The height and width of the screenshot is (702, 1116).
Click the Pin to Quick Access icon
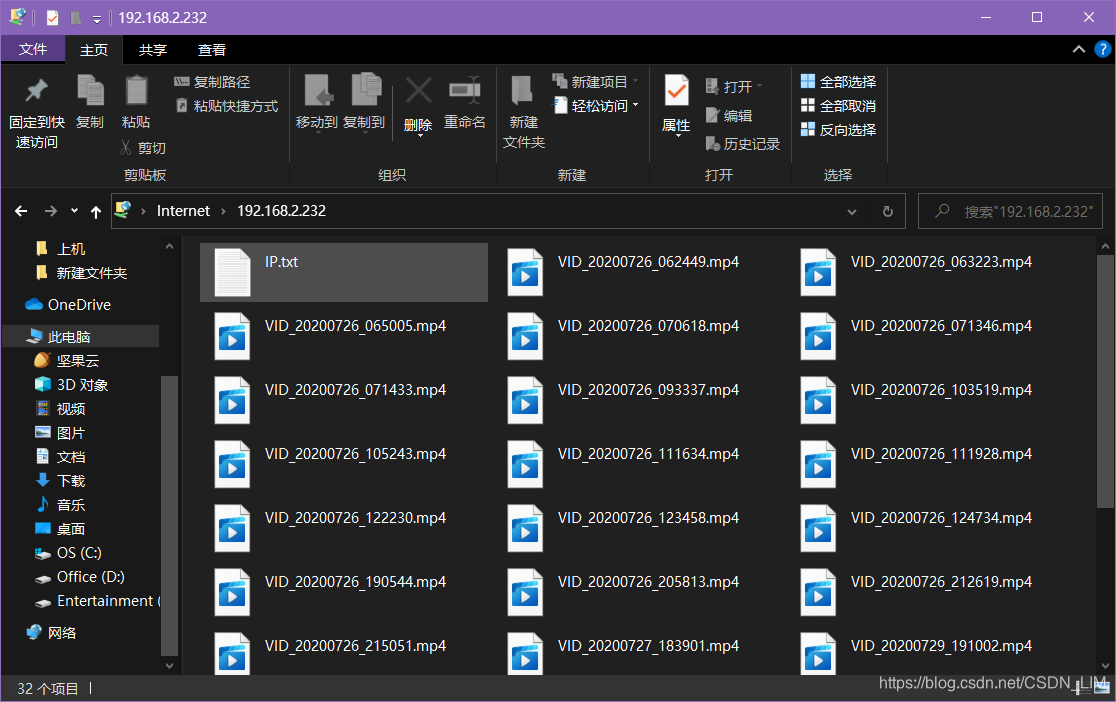pyautogui.click(x=36, y=92)
